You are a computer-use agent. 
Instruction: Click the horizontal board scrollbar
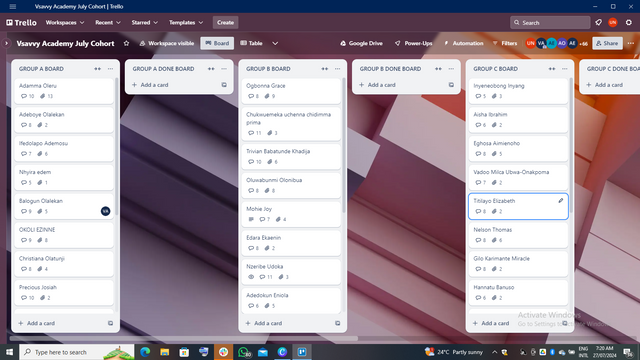point(184,338)
